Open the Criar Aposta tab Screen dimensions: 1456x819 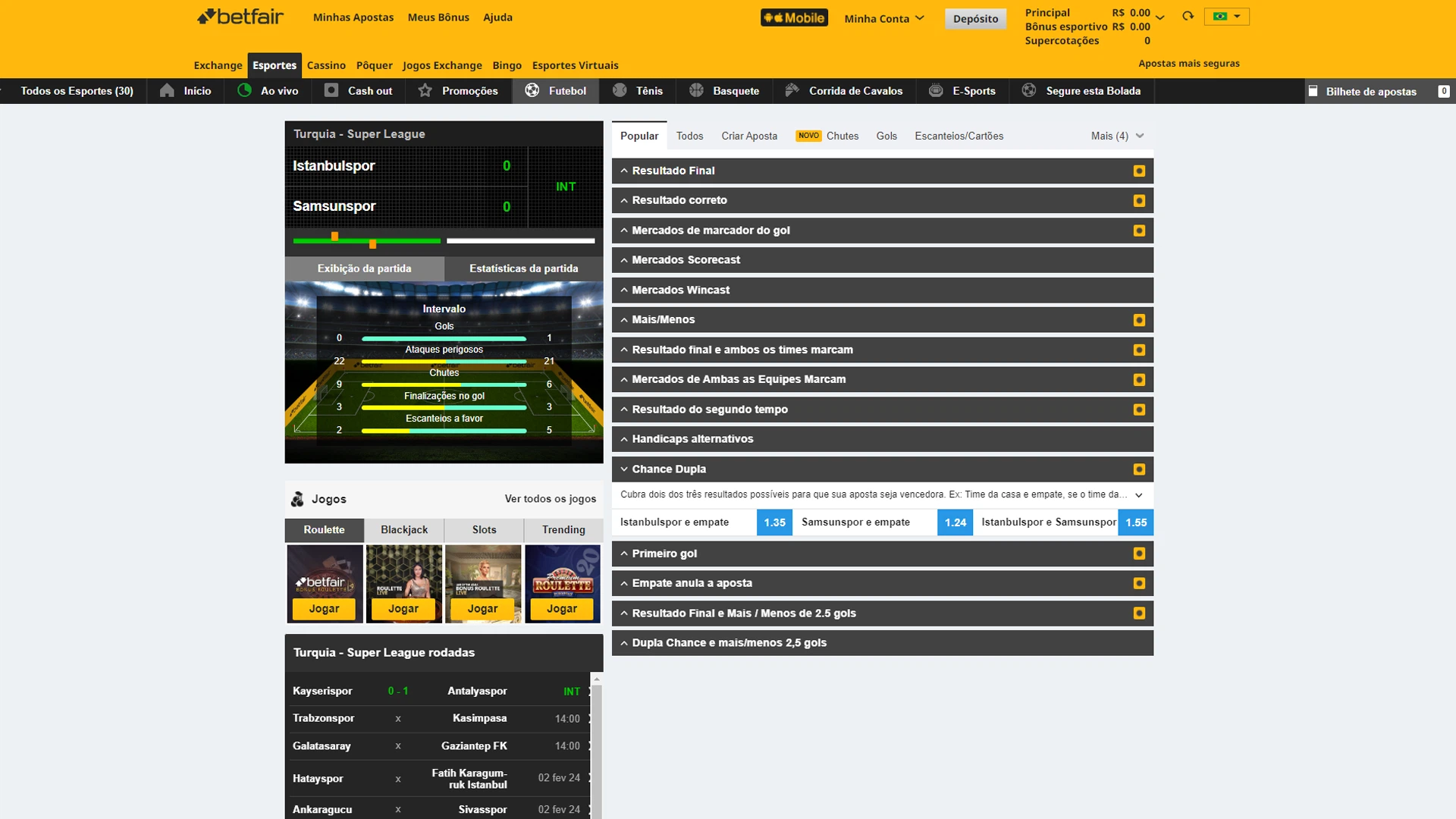(749, 136)
